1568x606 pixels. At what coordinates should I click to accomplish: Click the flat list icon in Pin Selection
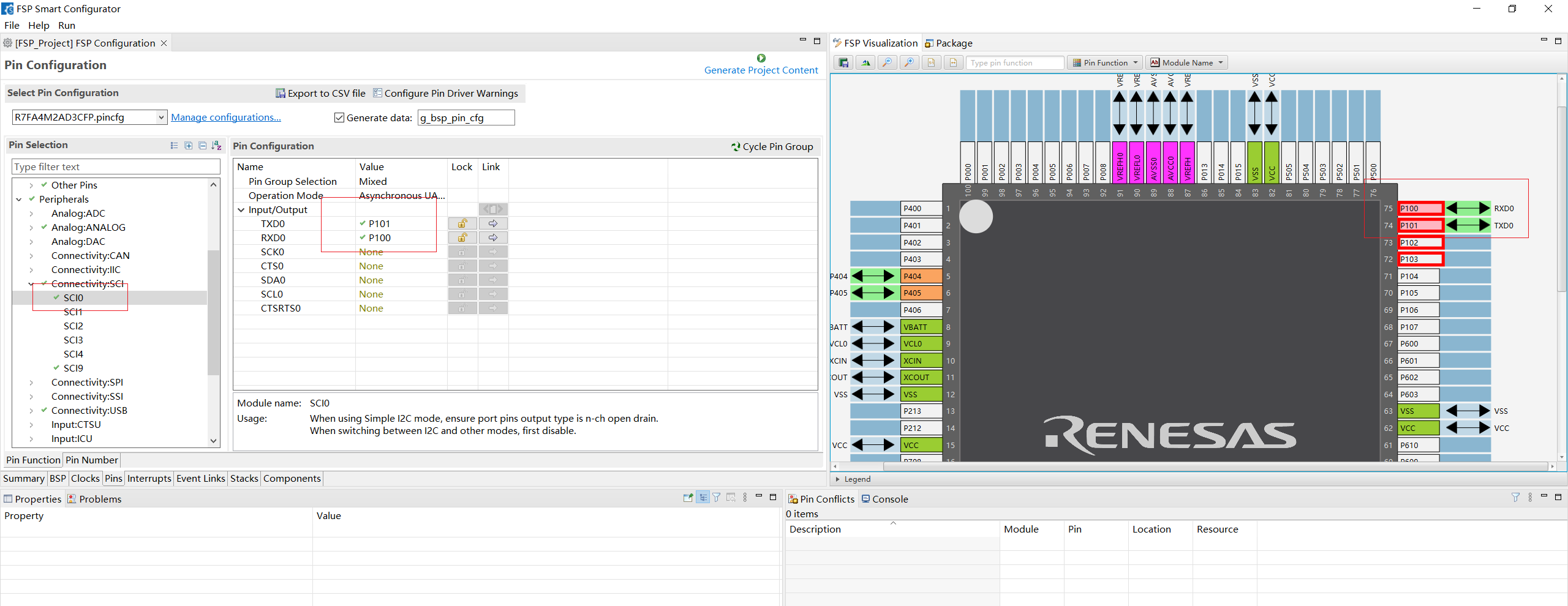[x=174, y=145]
